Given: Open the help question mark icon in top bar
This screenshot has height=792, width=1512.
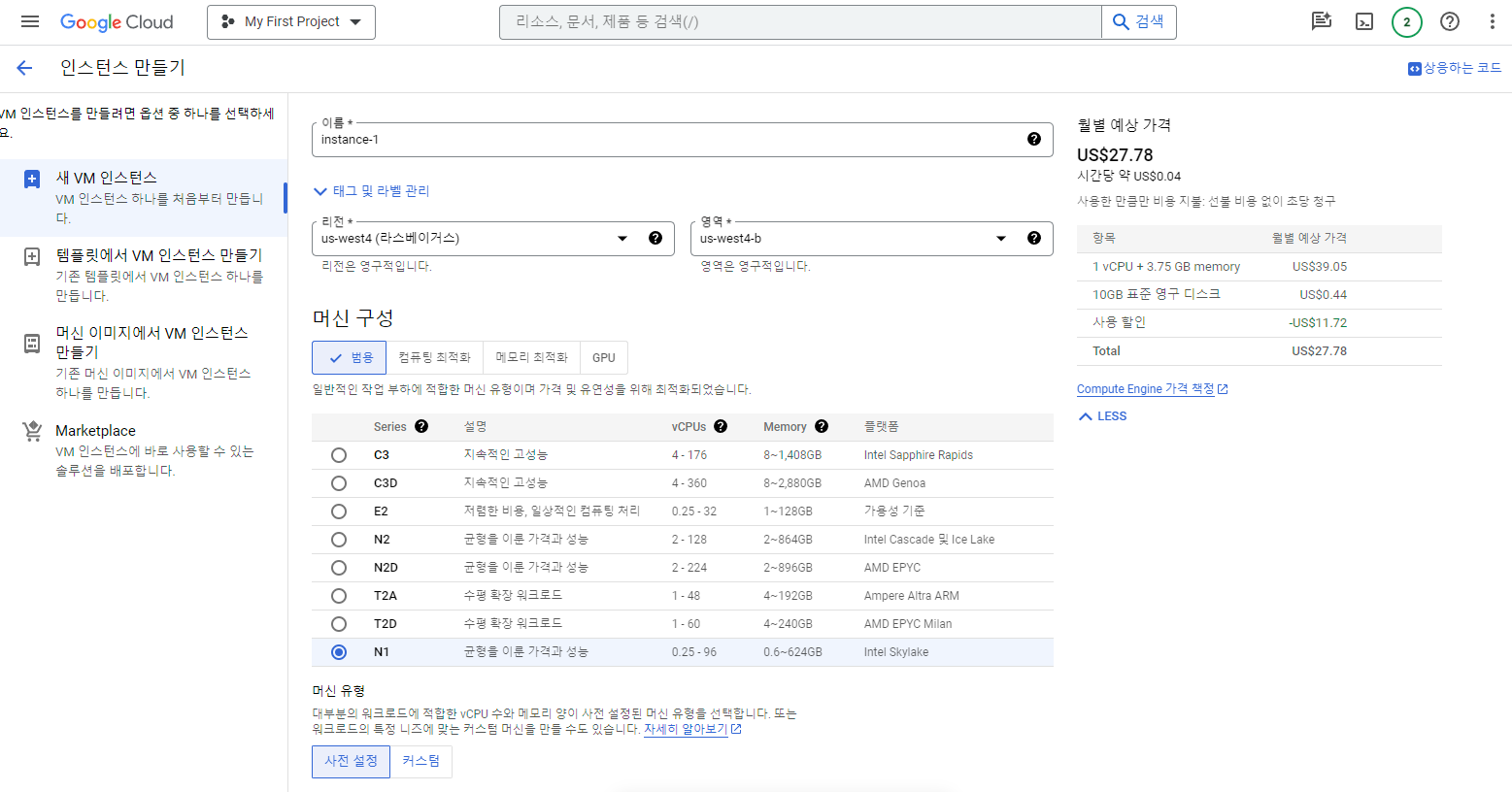Looking at the screenshot, I should [1450, 21].
